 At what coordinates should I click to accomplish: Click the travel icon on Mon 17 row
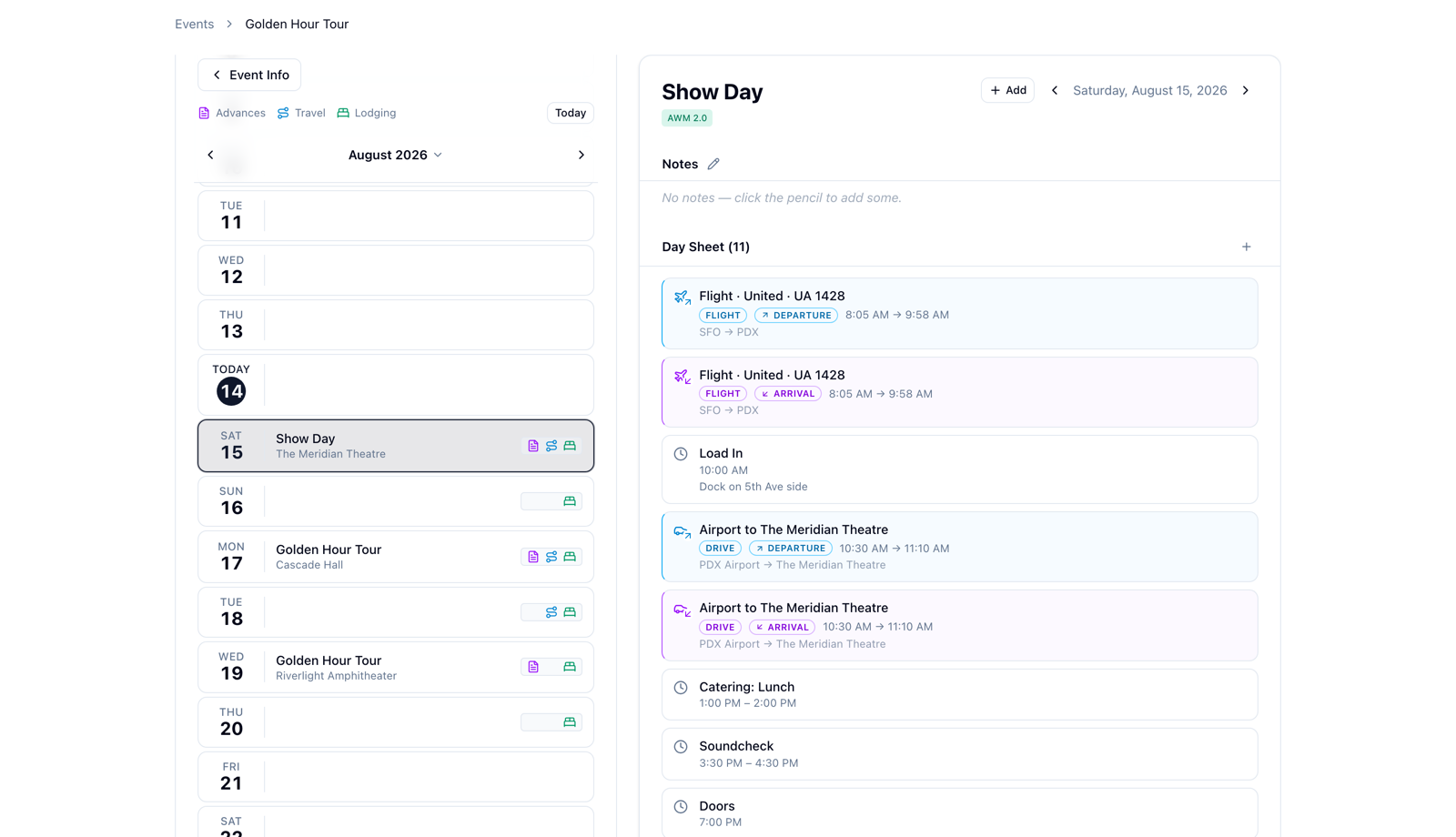tap(551, 557)
